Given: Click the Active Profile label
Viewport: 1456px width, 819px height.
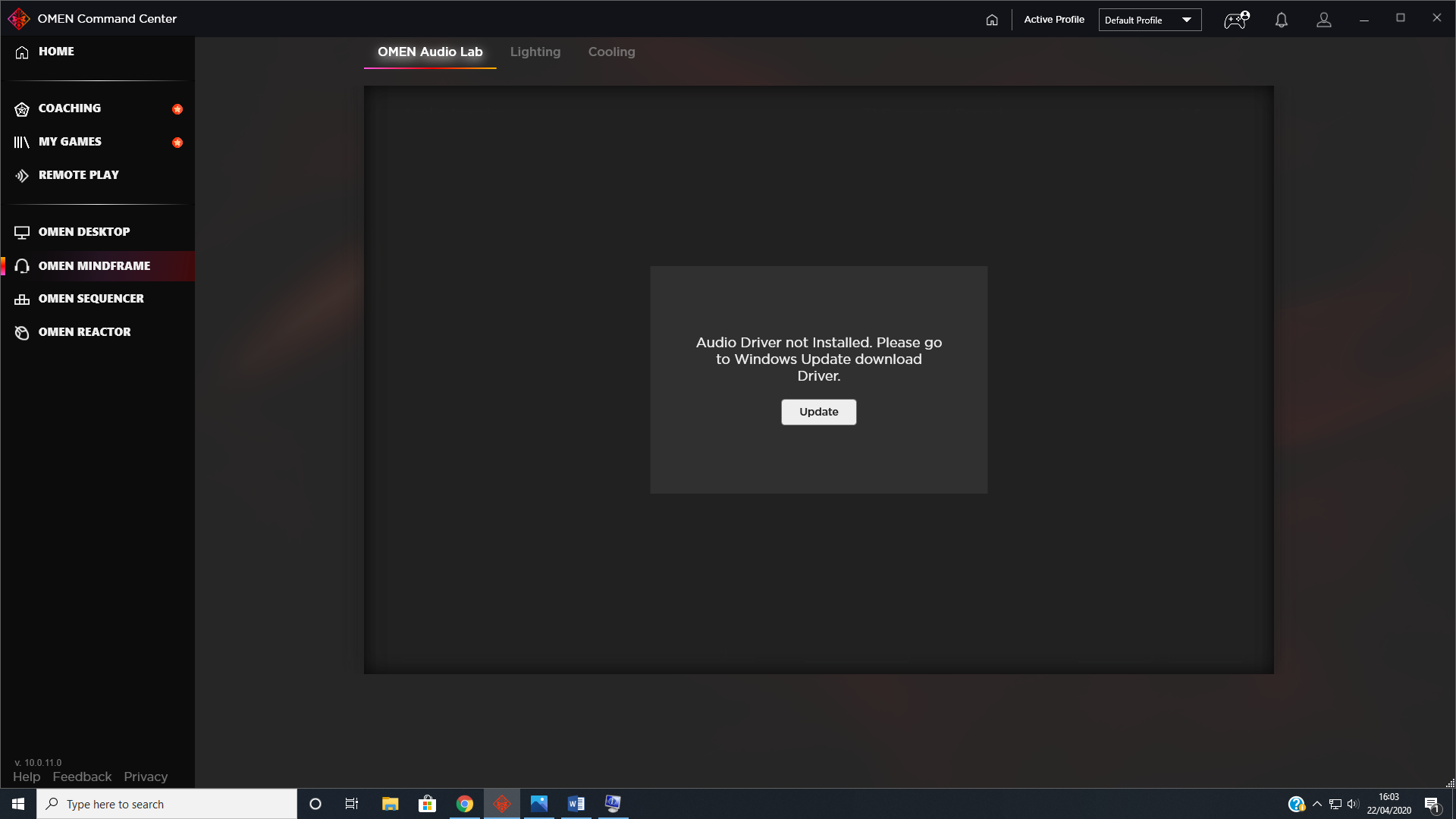Looking at the screenshot, I should pos(1054,20).
